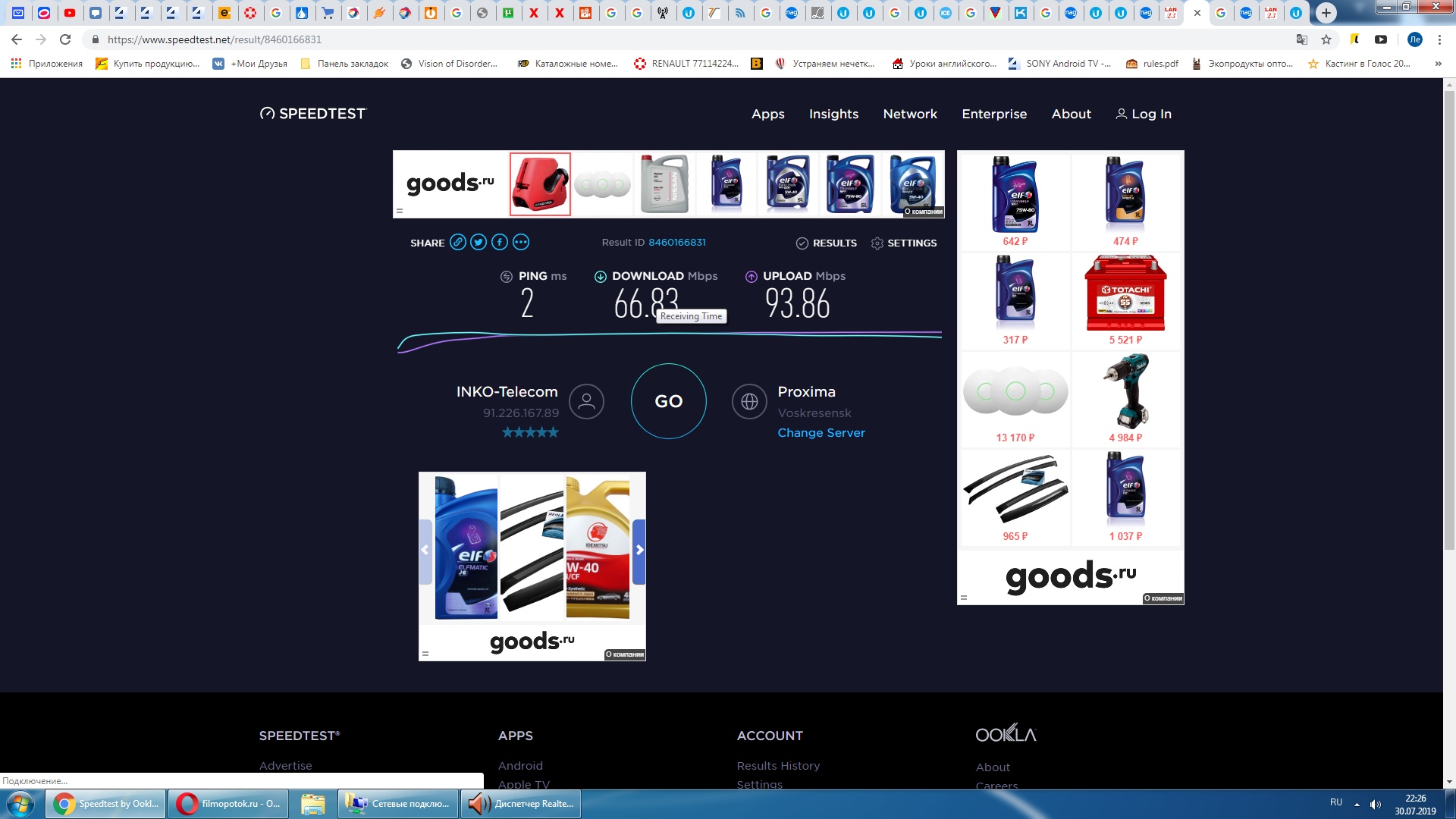Bookmark this page with star icon
The image size is (1456, 819).
[1326, 39]
